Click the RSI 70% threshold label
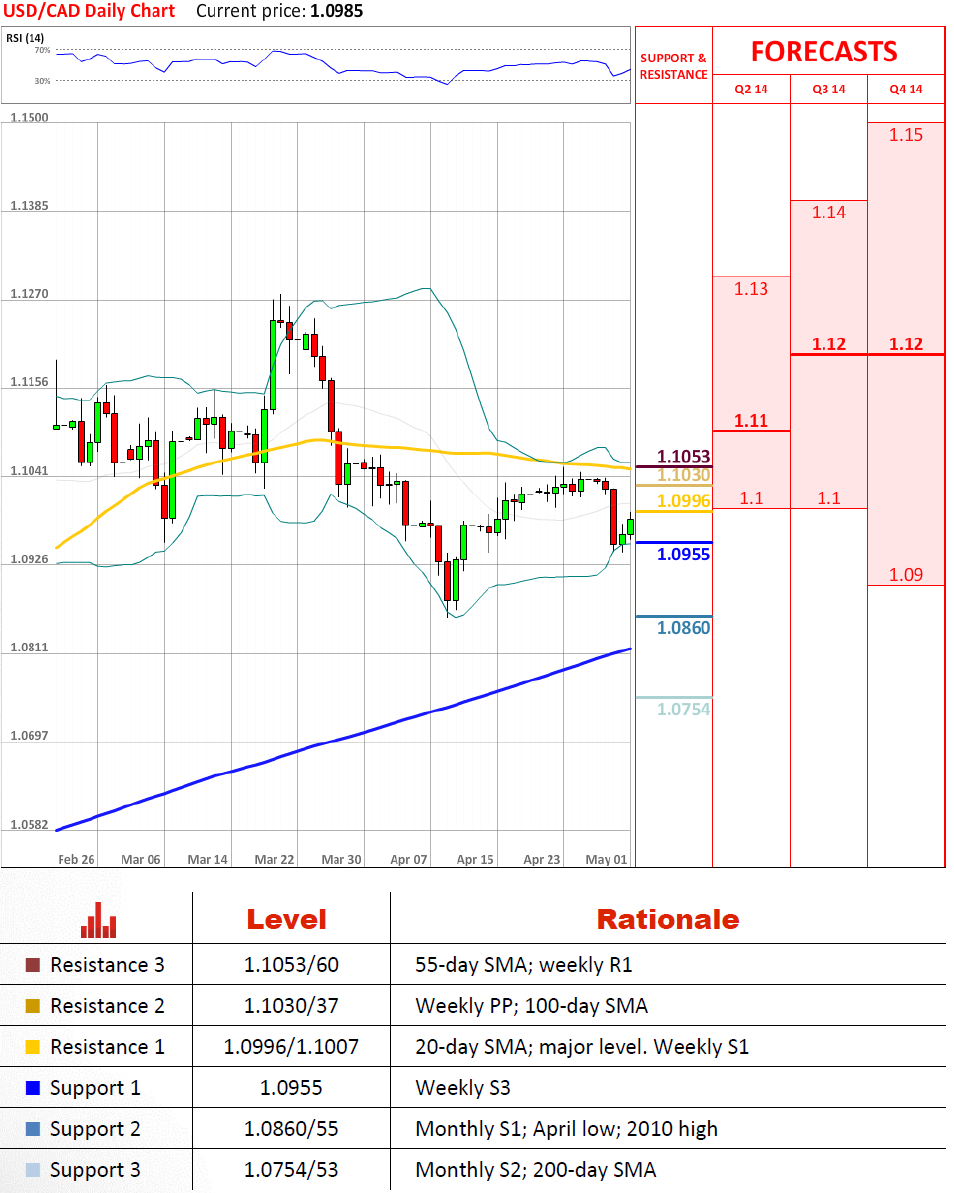 tap(42, 50)
